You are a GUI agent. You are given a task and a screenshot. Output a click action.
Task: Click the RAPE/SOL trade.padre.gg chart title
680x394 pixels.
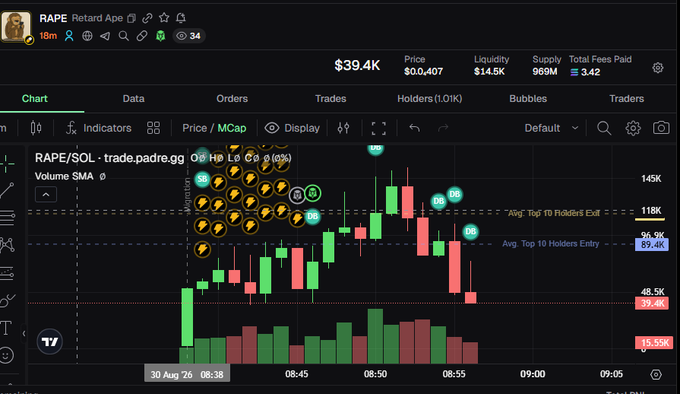pos(109,158)
